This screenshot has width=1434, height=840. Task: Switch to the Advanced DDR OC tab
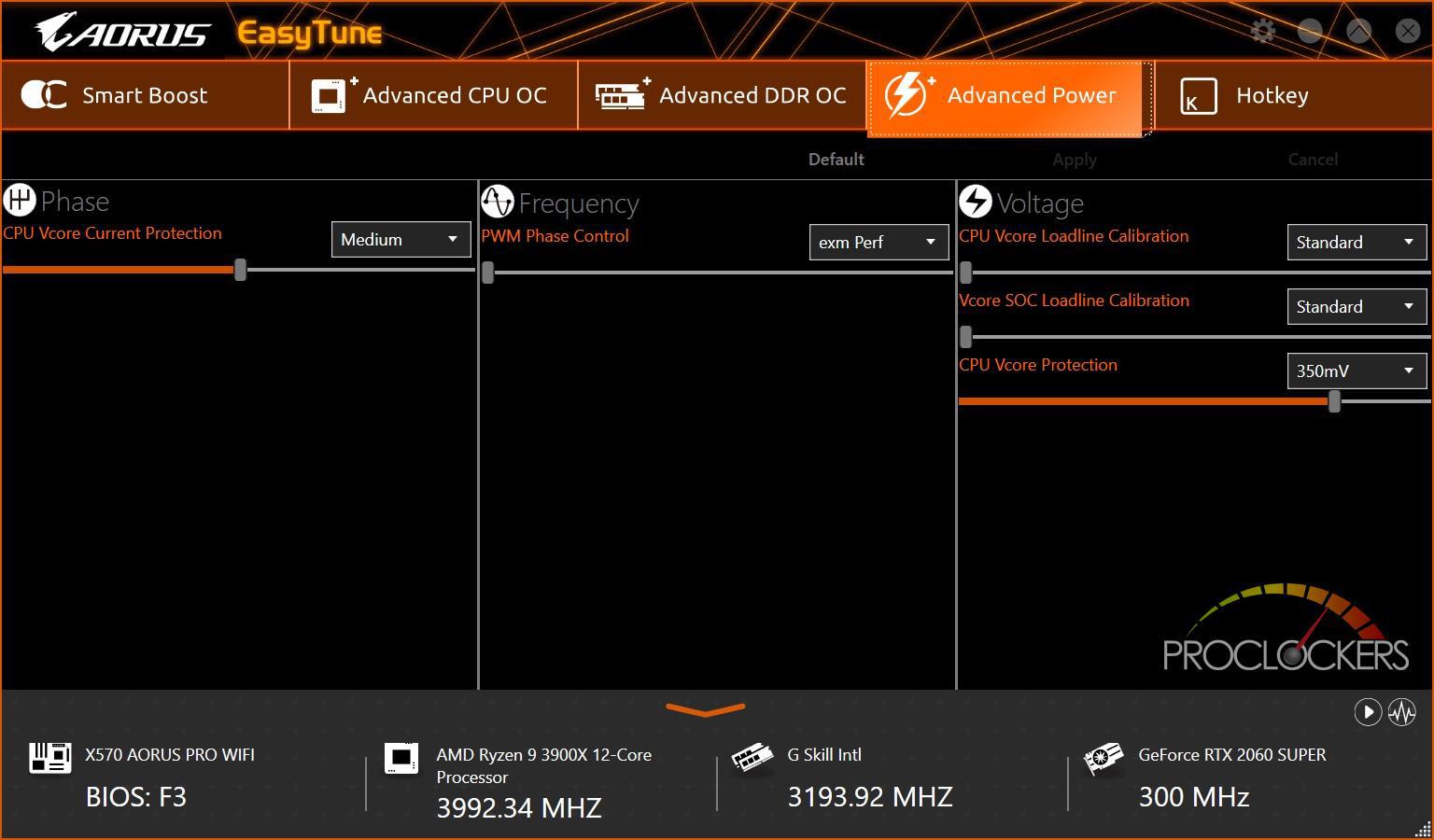[x=722, y=95]
